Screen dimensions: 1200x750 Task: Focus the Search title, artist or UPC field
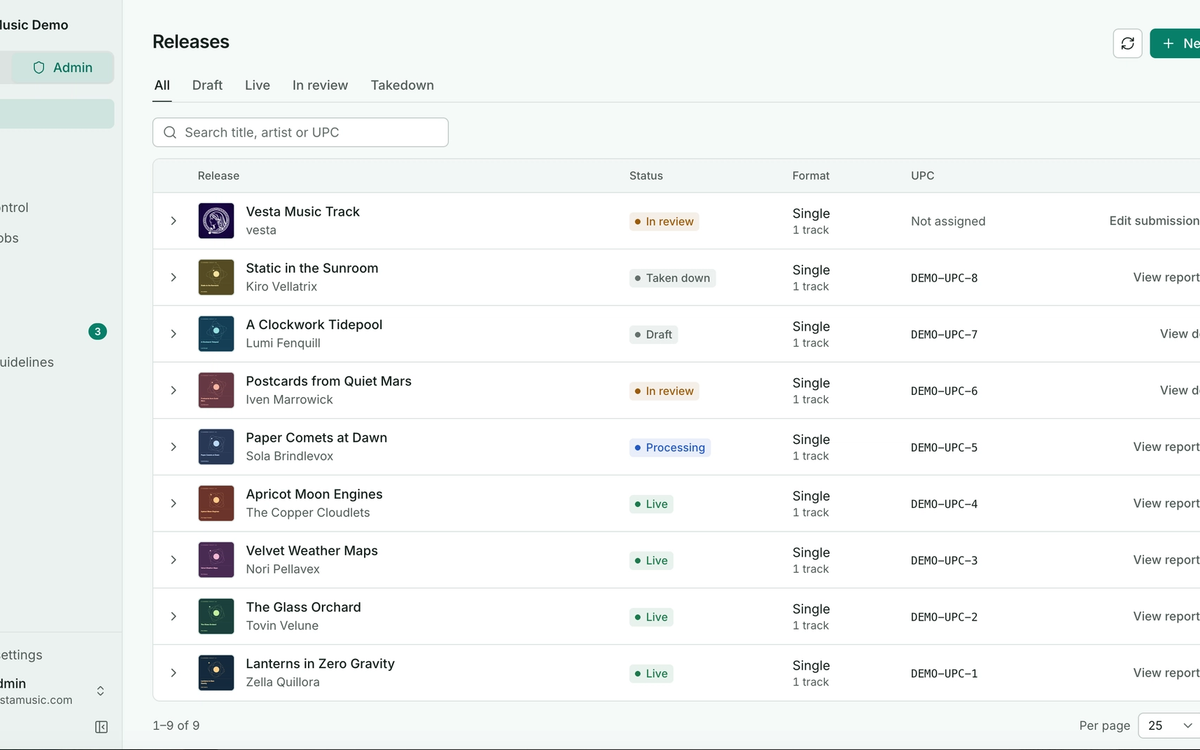[x=300, y=132]
